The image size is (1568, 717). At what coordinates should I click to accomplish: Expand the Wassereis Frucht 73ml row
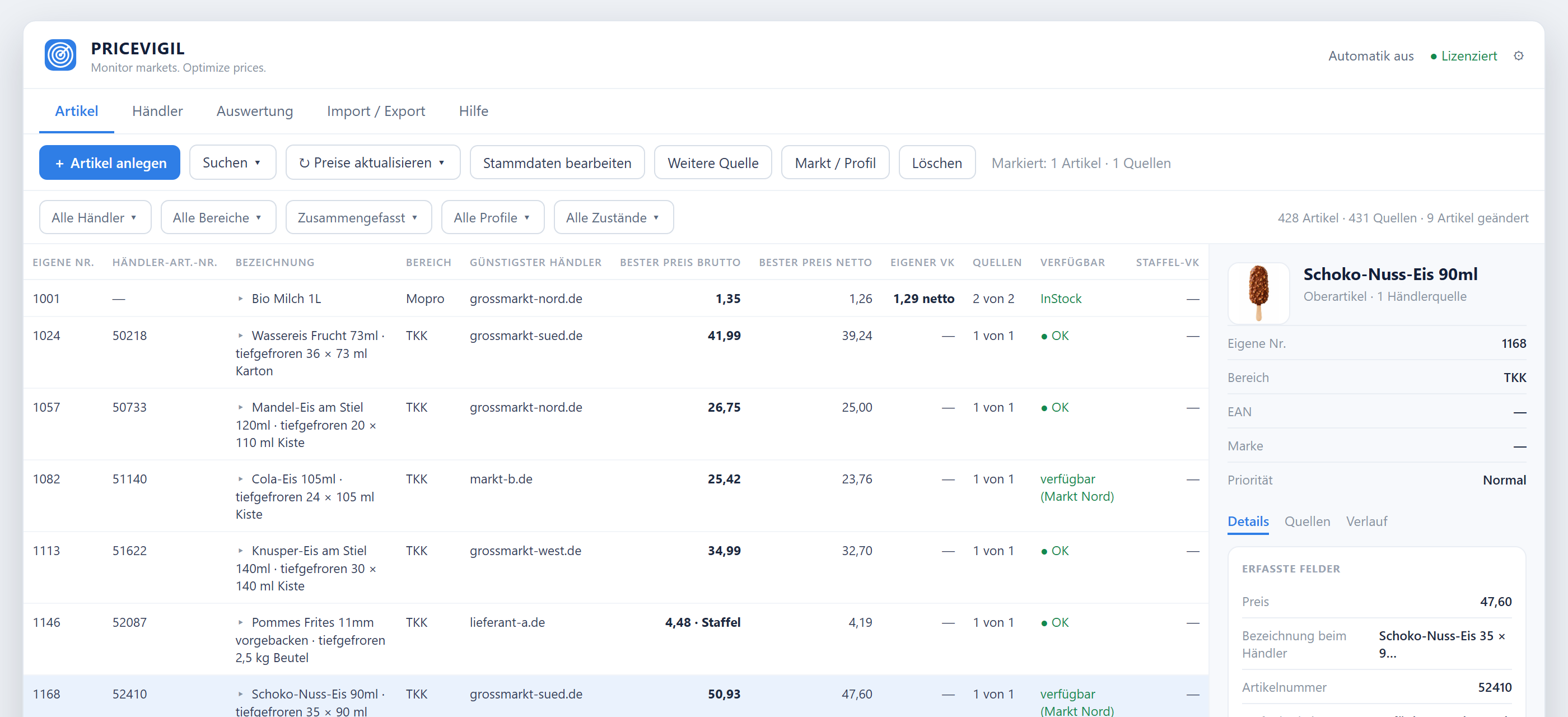[240, 336]
